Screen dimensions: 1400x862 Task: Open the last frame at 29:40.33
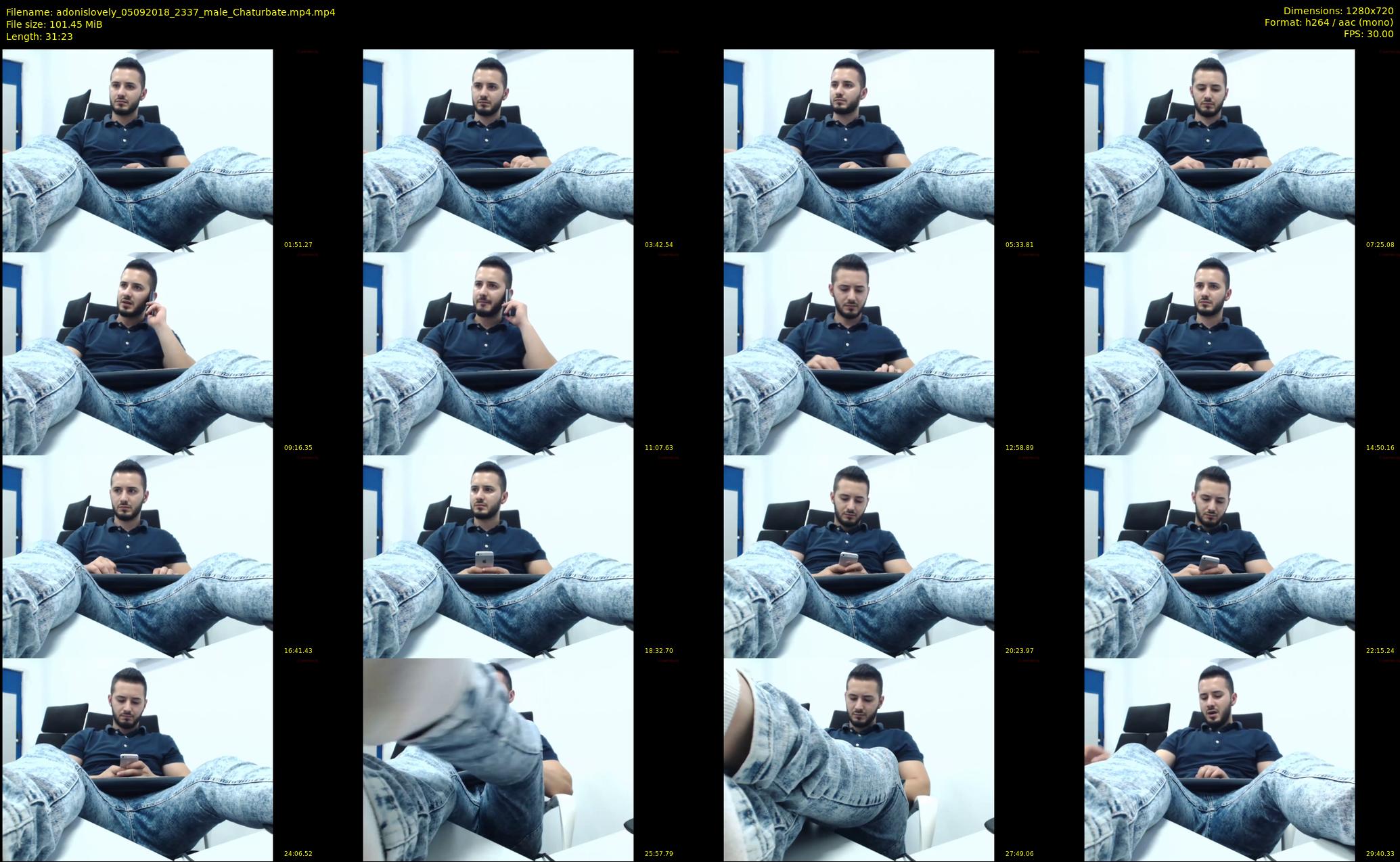point(1219,759)
